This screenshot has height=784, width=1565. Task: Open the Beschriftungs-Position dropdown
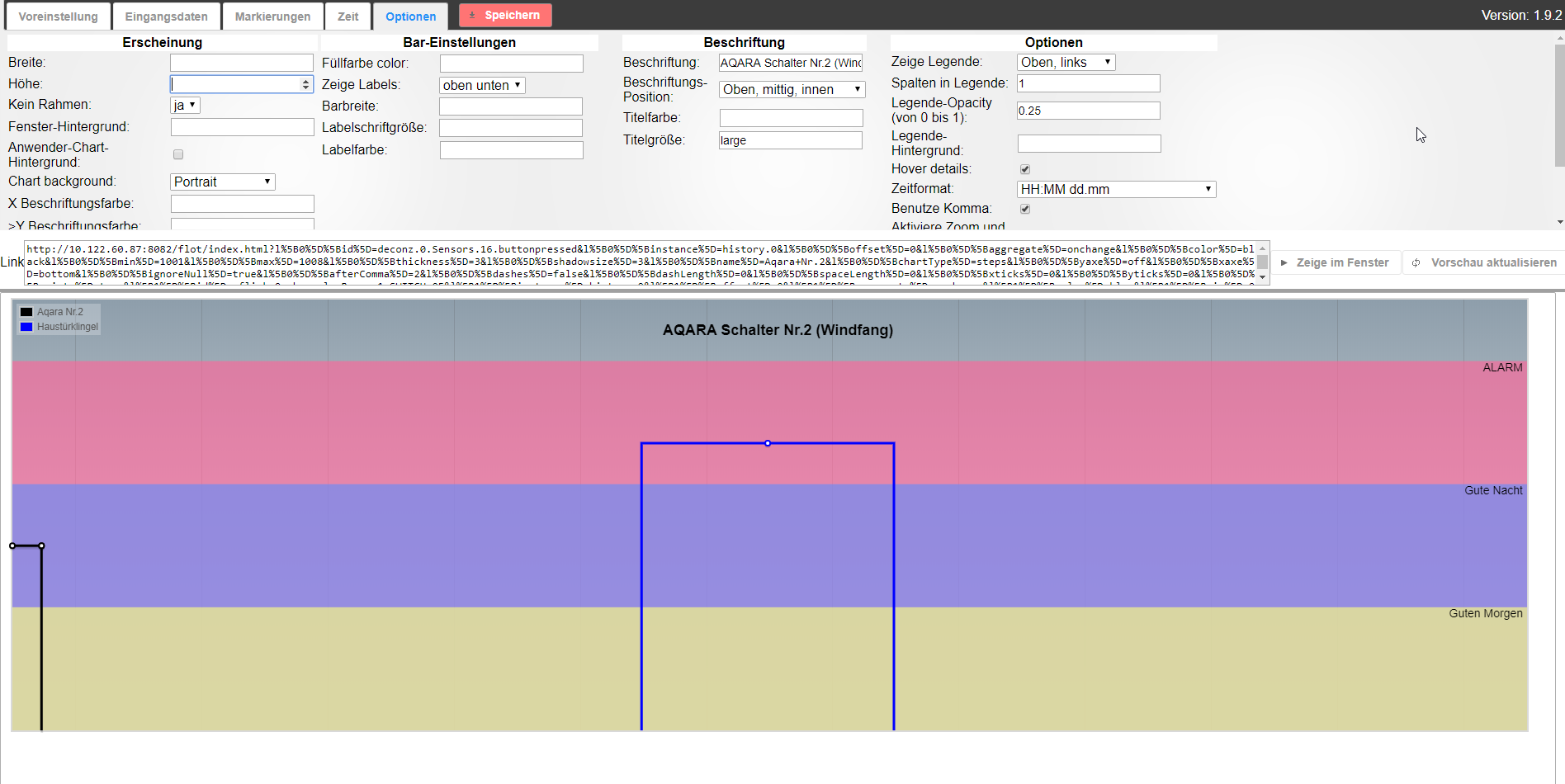(792, 89)
